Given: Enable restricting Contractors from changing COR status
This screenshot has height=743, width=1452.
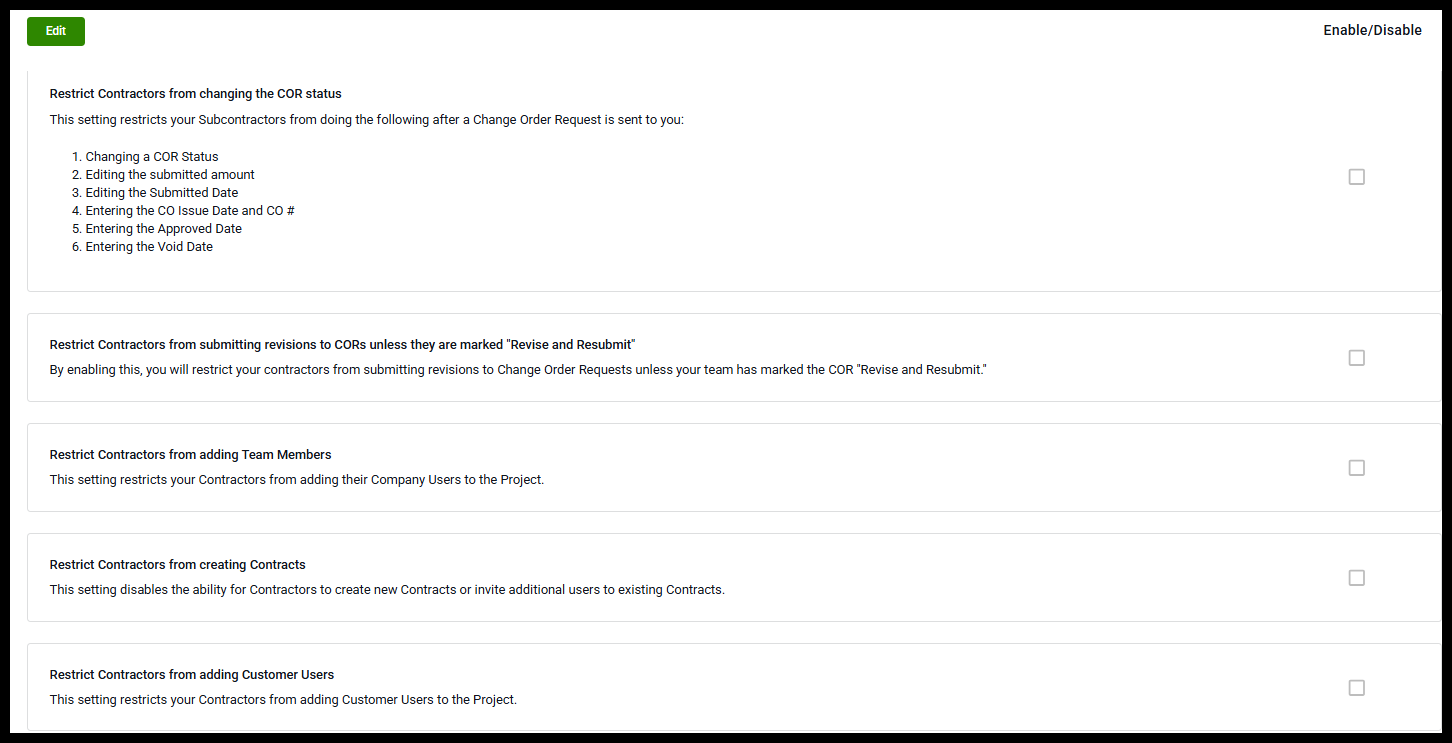Looking at the screenshot, I should coord(1356,177).
